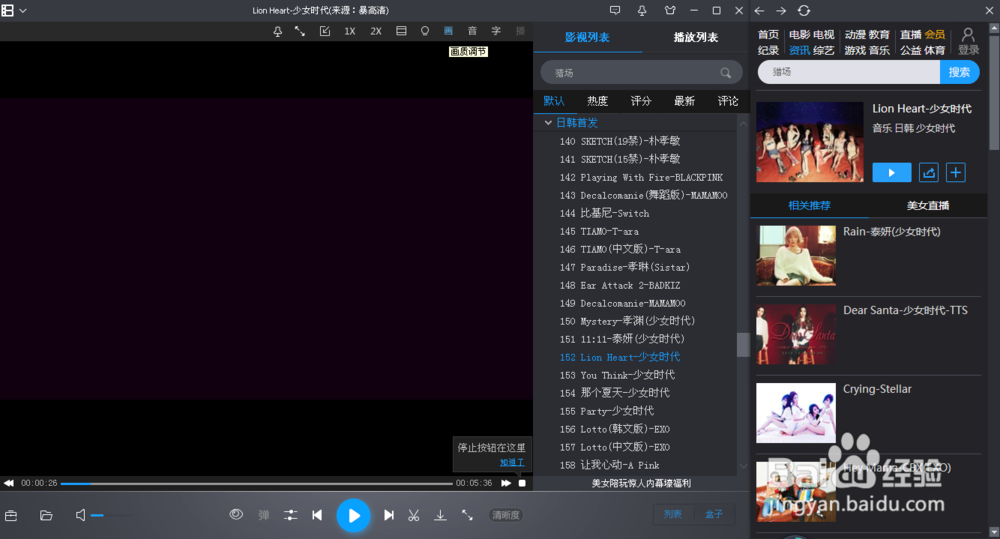Sort list by 评分
Viewport: 1000px width, 539px height.
click(x=641, y=101)
